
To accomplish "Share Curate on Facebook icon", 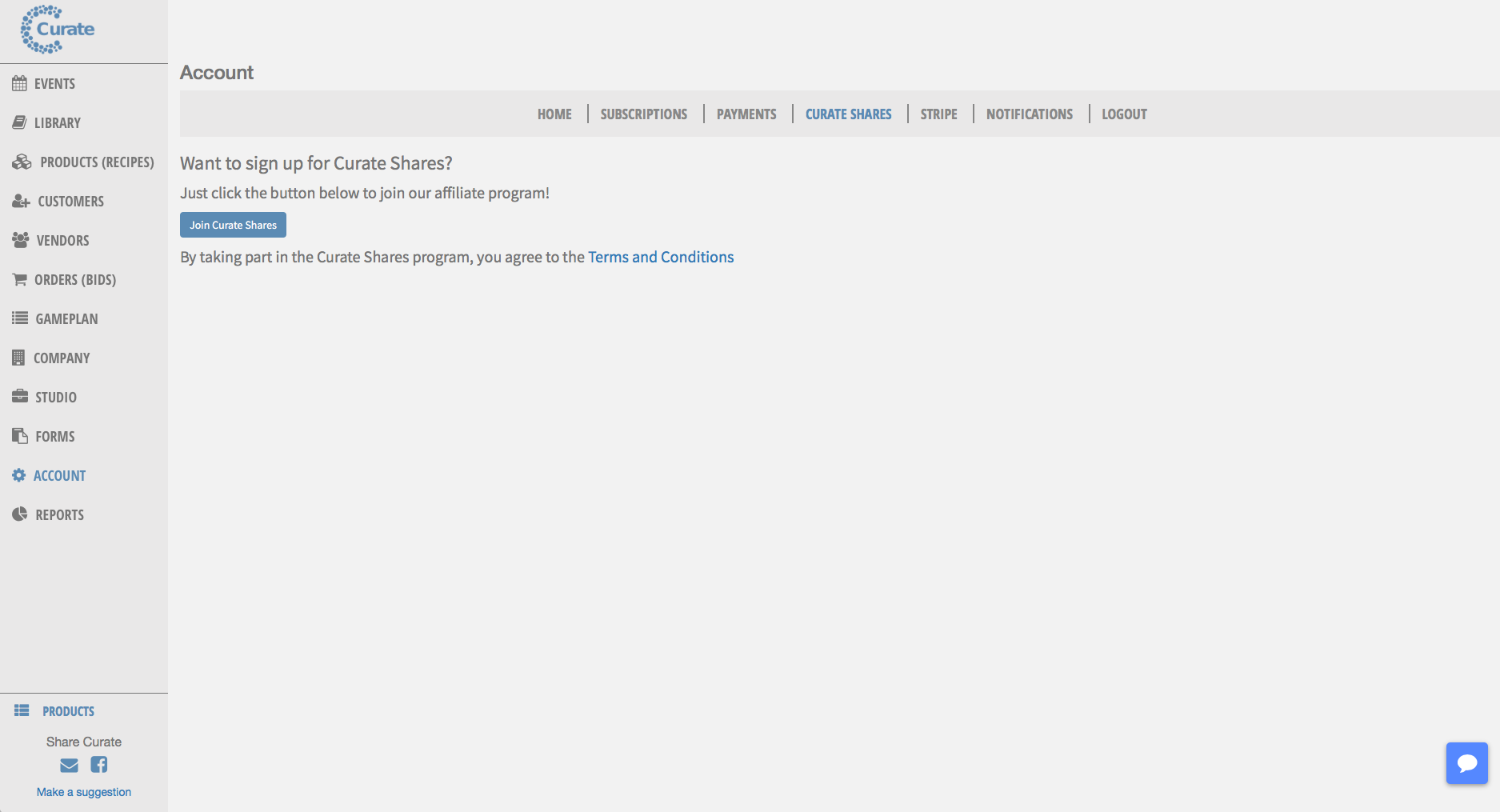I will (98, 765).
